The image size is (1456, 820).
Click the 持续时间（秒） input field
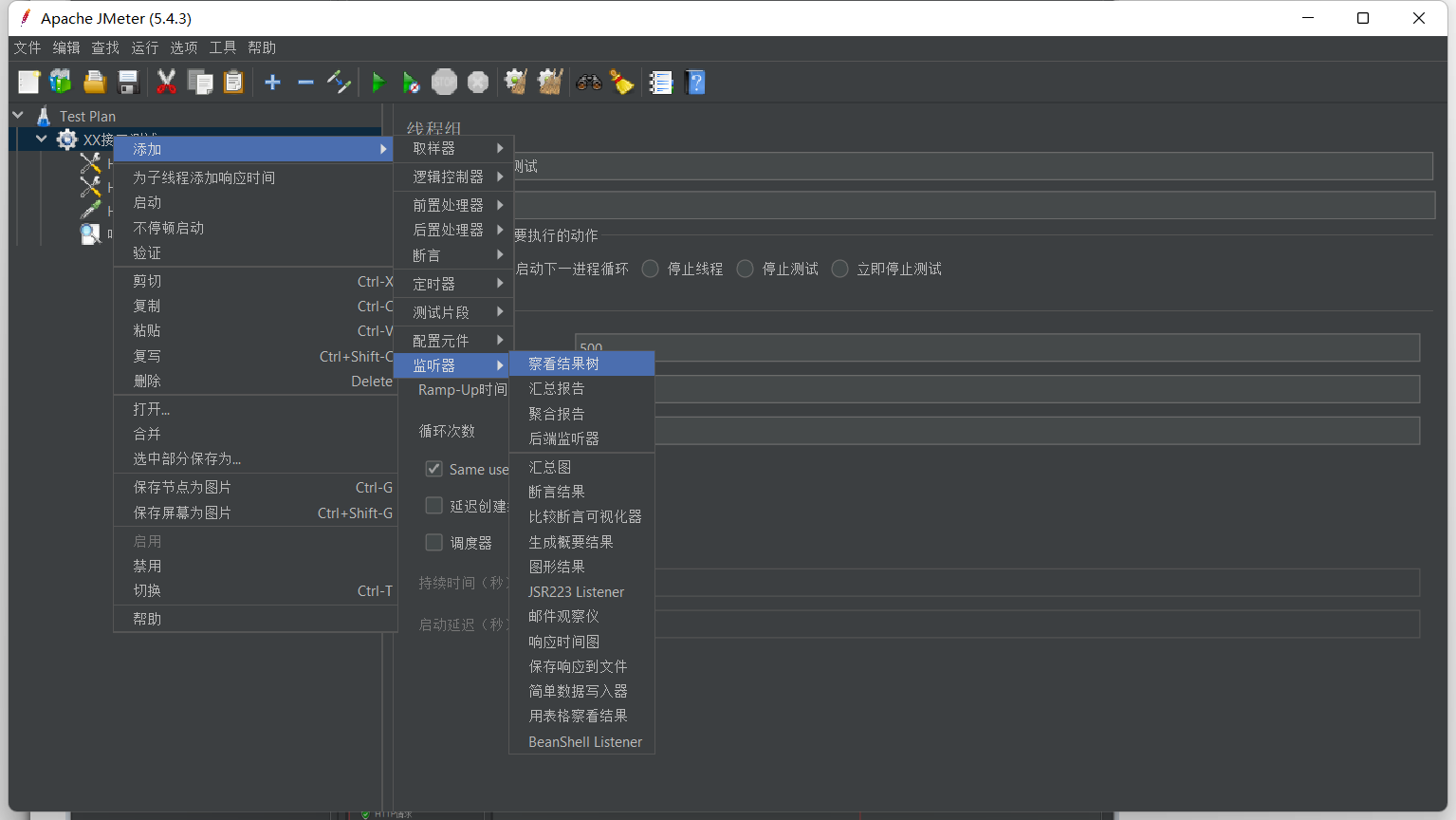pos(1037,583)
